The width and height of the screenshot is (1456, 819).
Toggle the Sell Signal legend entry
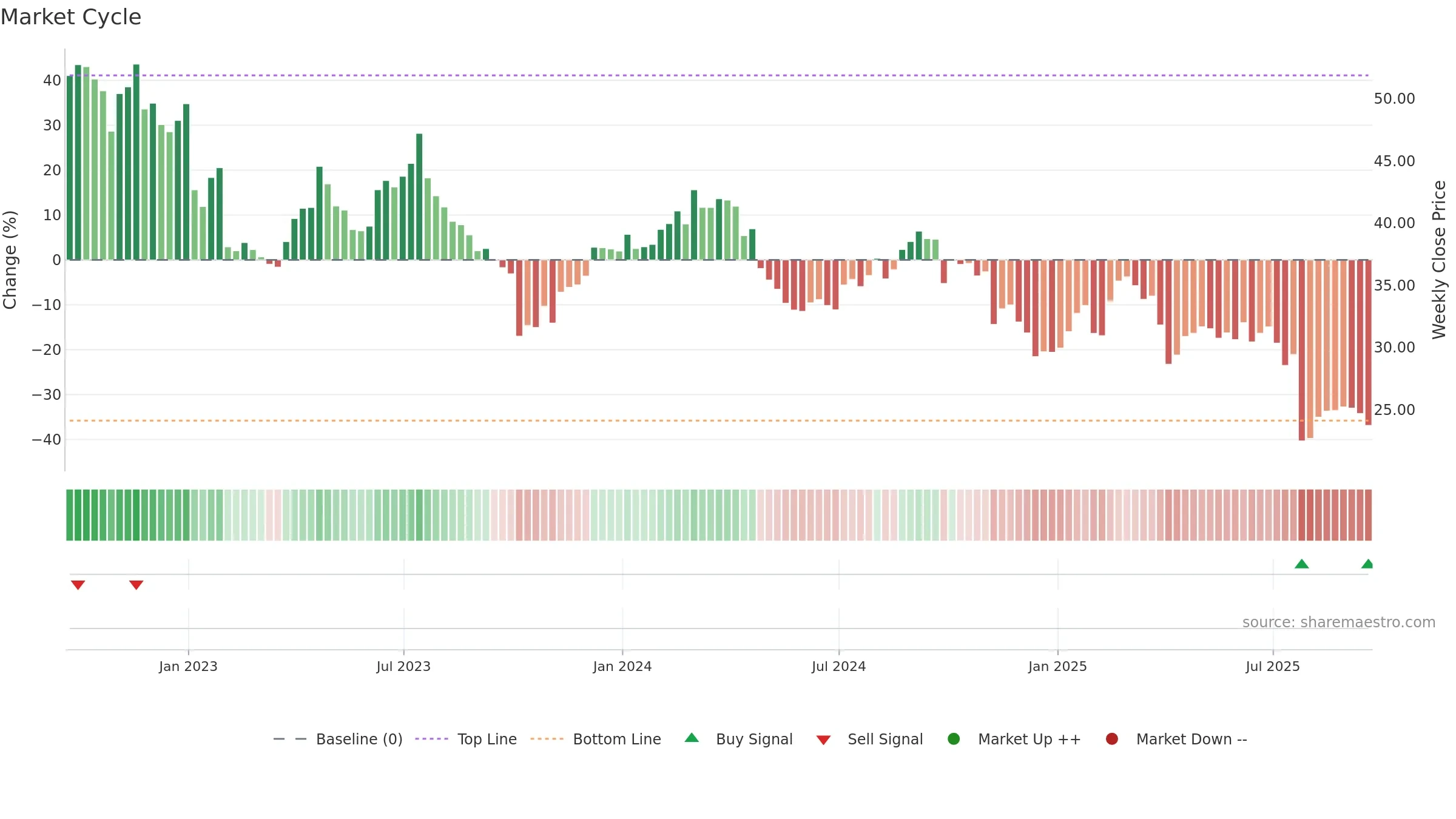(869, 739)
